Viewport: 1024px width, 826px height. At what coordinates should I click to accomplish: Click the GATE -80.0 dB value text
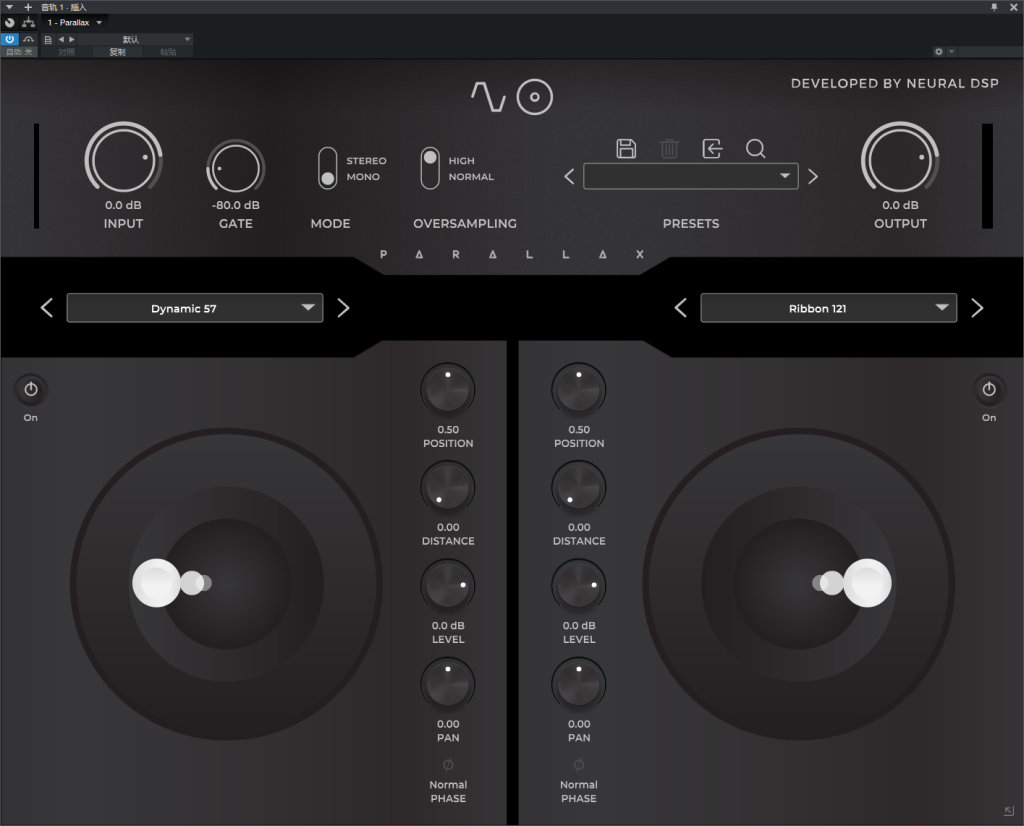coord(236,205)
